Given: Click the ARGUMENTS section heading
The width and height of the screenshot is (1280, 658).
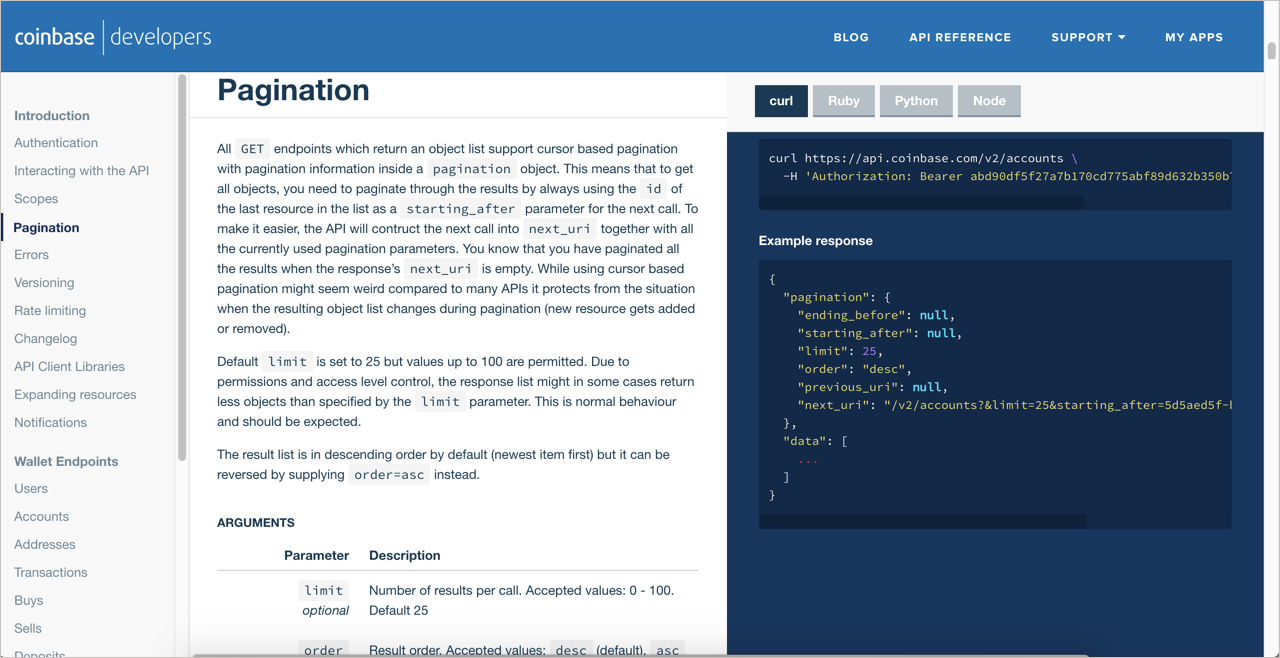Looking at the screenshot, I should click(256, 523).
